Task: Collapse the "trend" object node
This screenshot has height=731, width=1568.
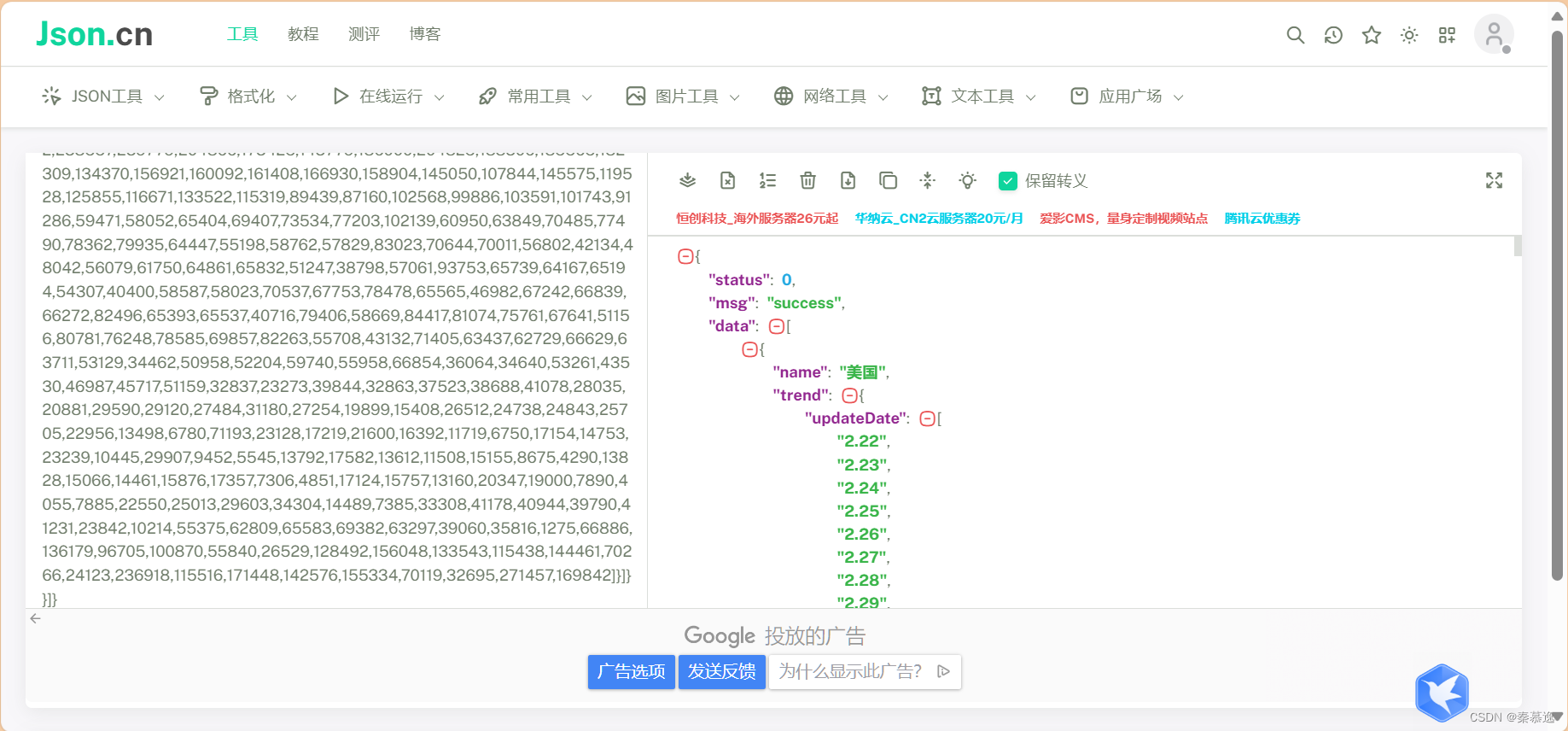Action: pos(849,395)
